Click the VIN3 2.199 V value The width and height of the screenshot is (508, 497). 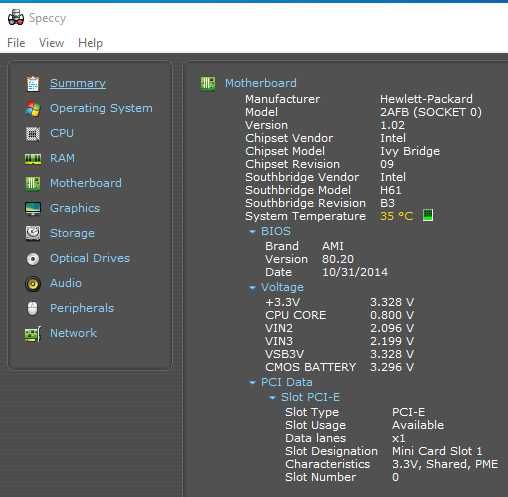[x=392, y=341]
